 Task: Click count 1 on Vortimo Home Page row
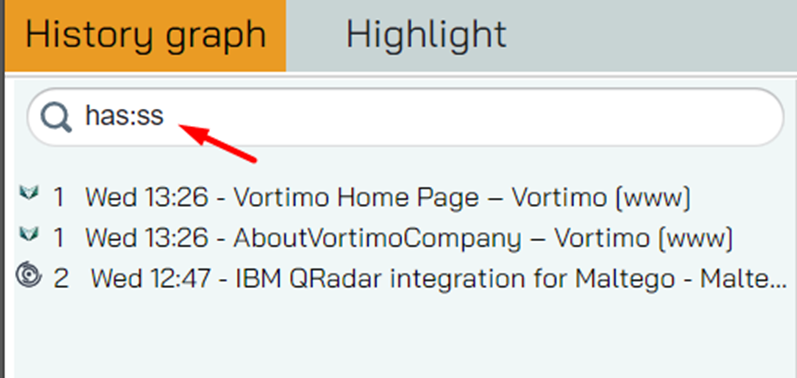(59, 198)
